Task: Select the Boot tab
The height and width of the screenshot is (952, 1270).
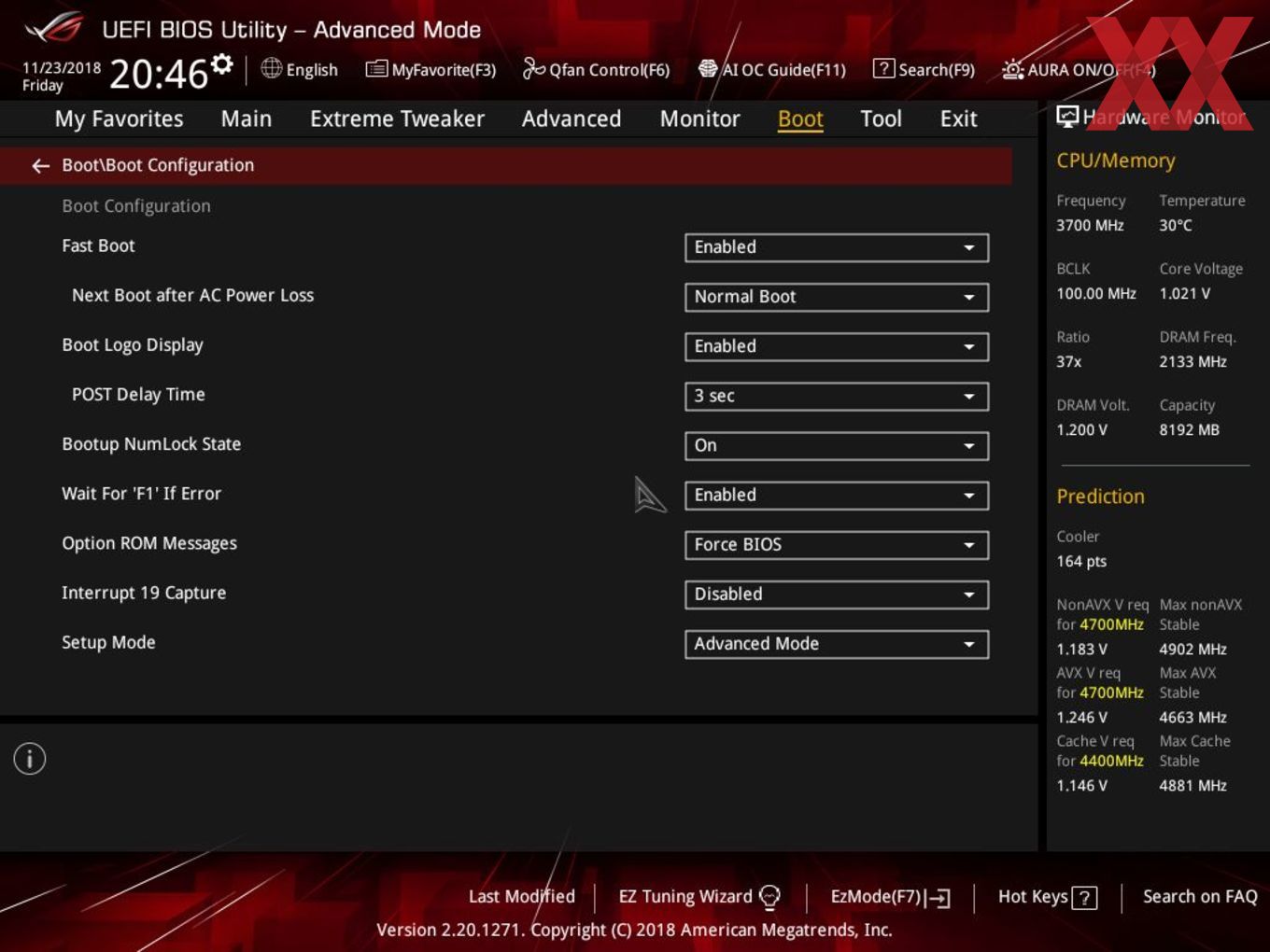Action: (800, 119)
